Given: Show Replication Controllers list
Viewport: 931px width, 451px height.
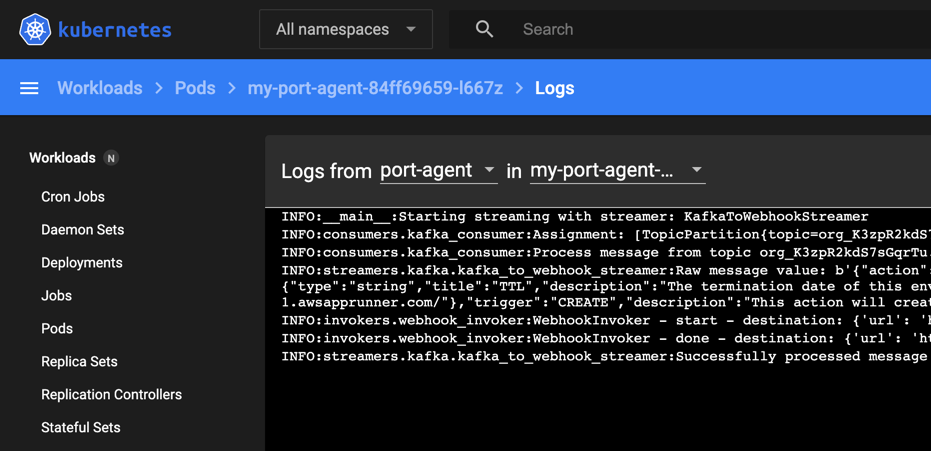Looking at the screenshot, I should (111, 395).
